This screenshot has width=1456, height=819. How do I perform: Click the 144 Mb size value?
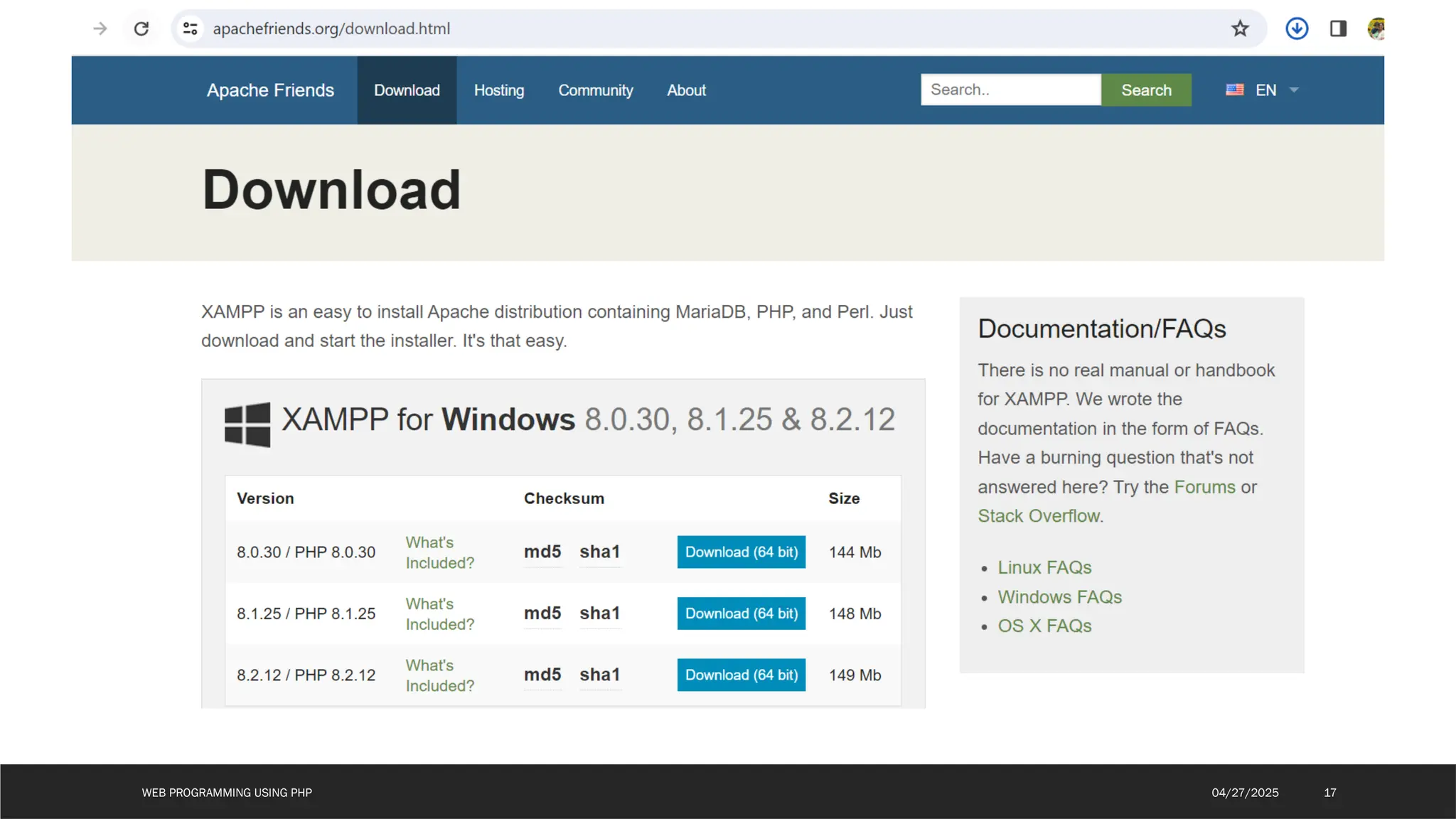click(x=855, y=552)
